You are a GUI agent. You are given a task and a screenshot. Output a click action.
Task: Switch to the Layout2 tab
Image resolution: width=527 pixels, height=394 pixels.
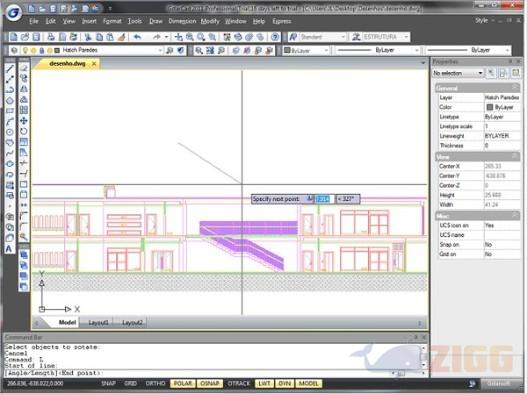click(x=132, y=323)
